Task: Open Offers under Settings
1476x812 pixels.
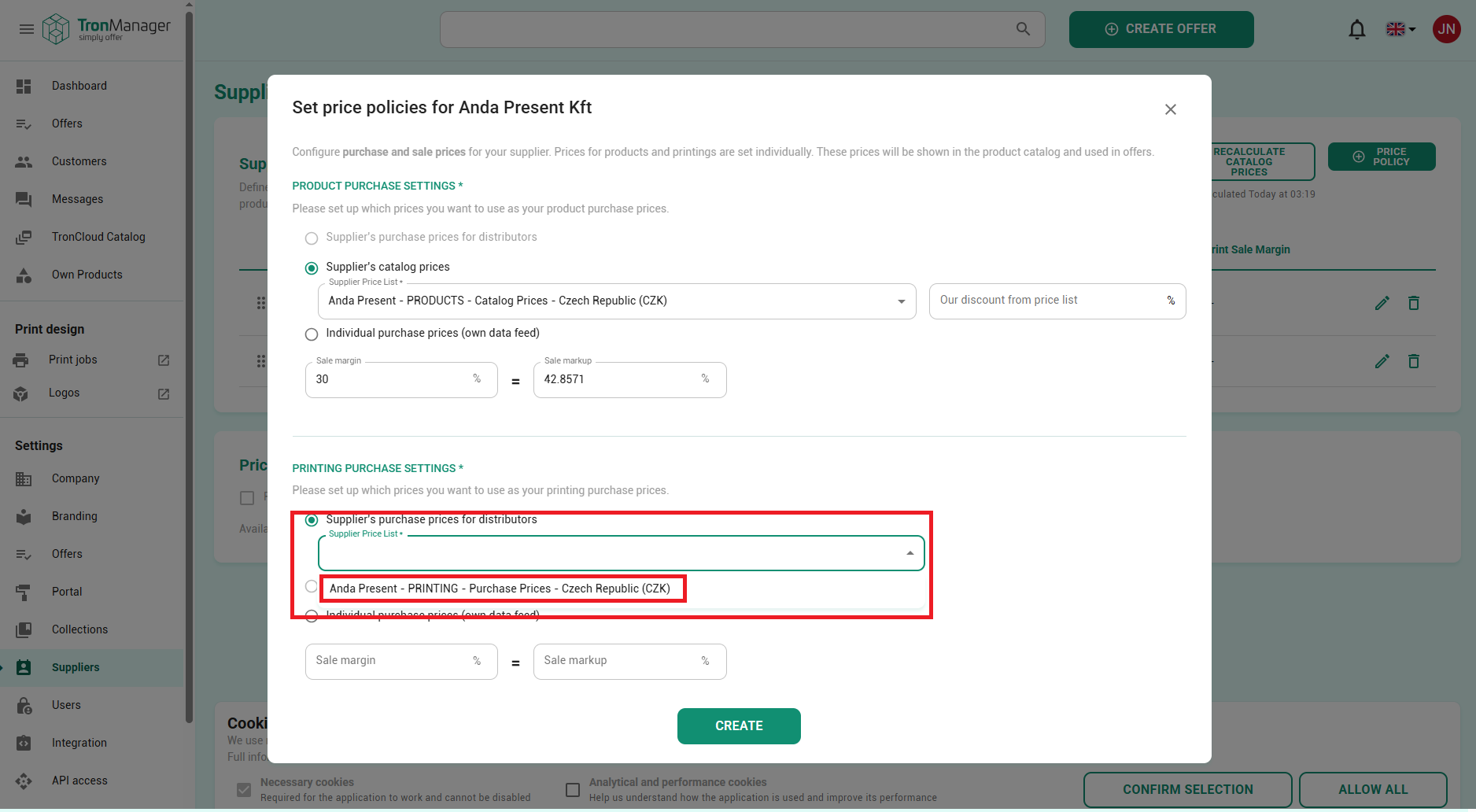Action: [67, 555]
